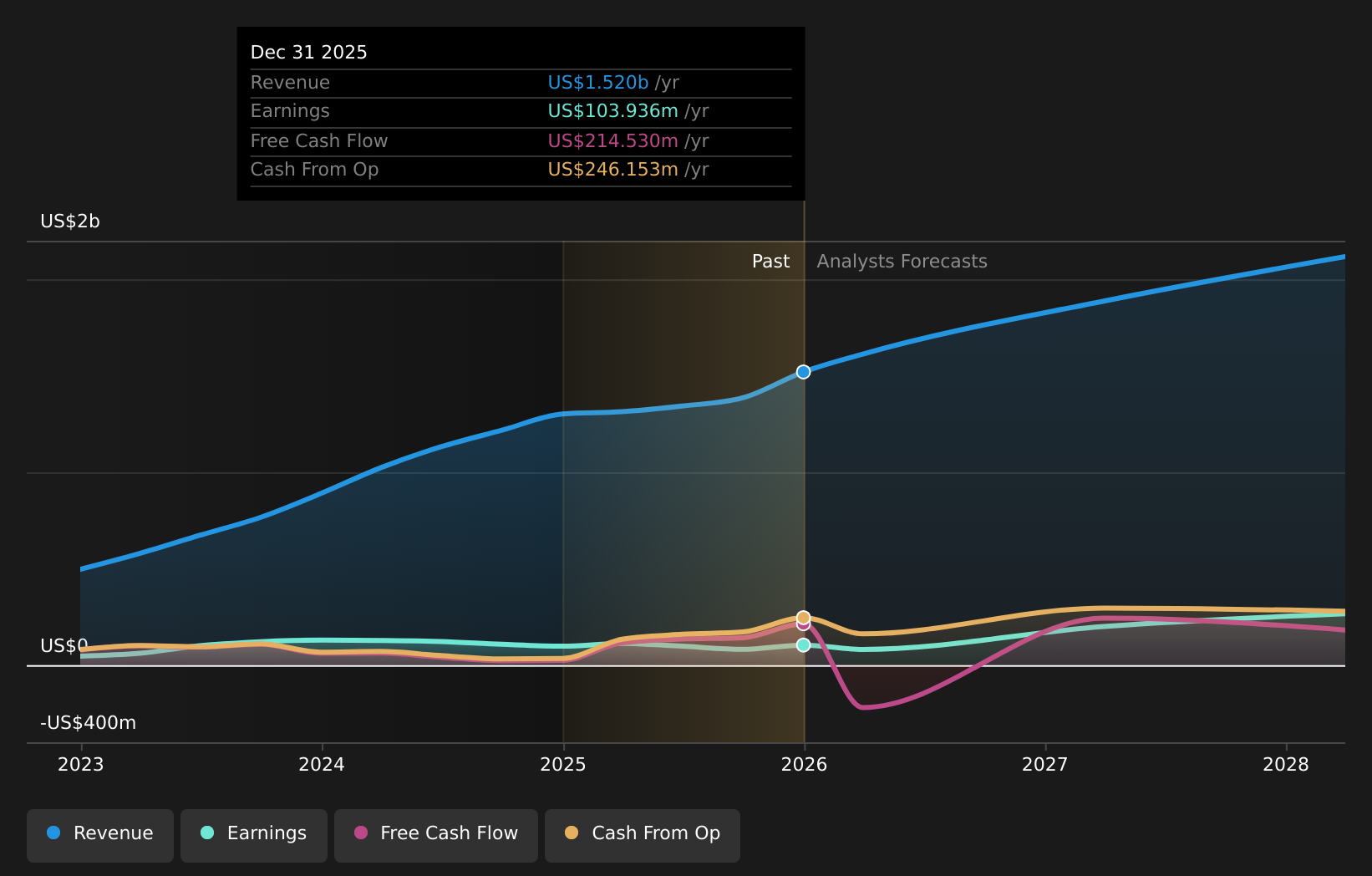
Task: Click the Earnings value US$103.936m in tooltip
Action: (x=613, y=110)
